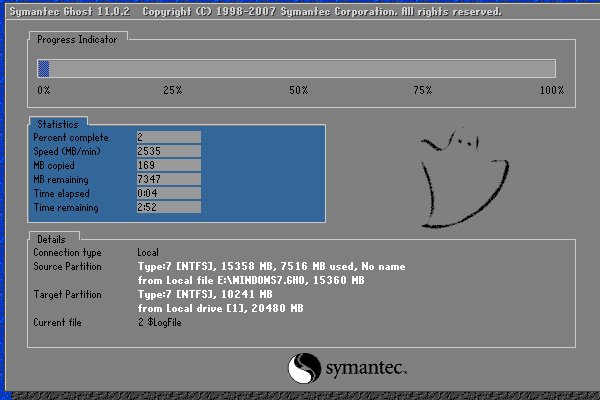Click the Source Partition NTFS description line
The width and height of the screenshot is (600, 400).
coord(271,266)
